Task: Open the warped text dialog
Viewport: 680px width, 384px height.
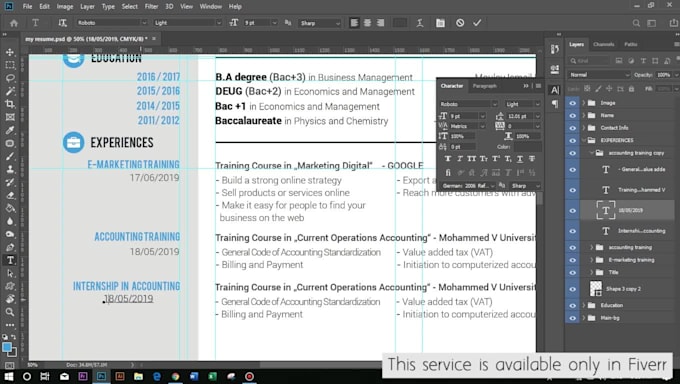Action: [420, 23]
